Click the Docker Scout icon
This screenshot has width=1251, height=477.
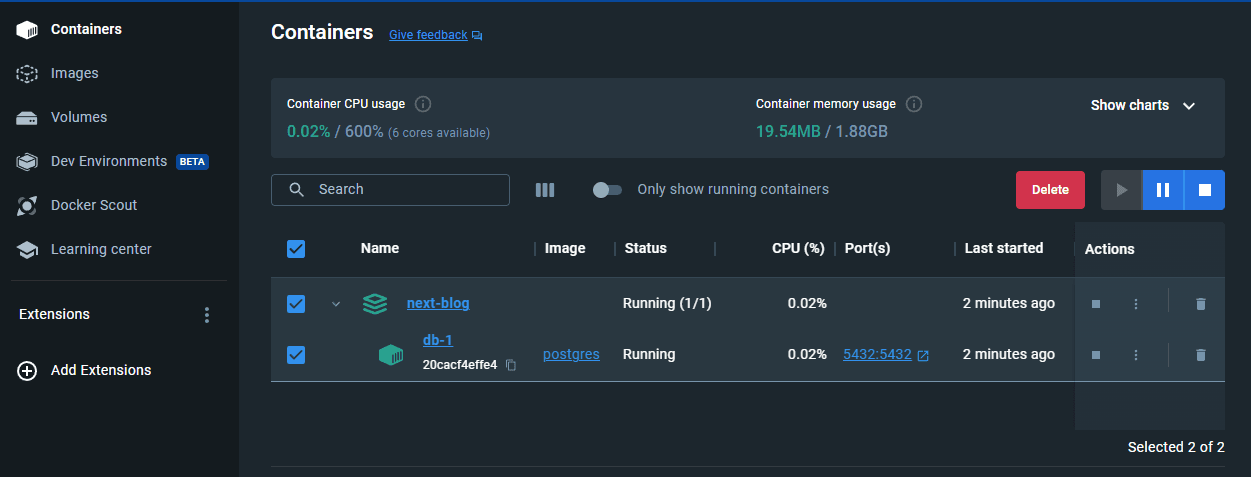coord(27,206)
